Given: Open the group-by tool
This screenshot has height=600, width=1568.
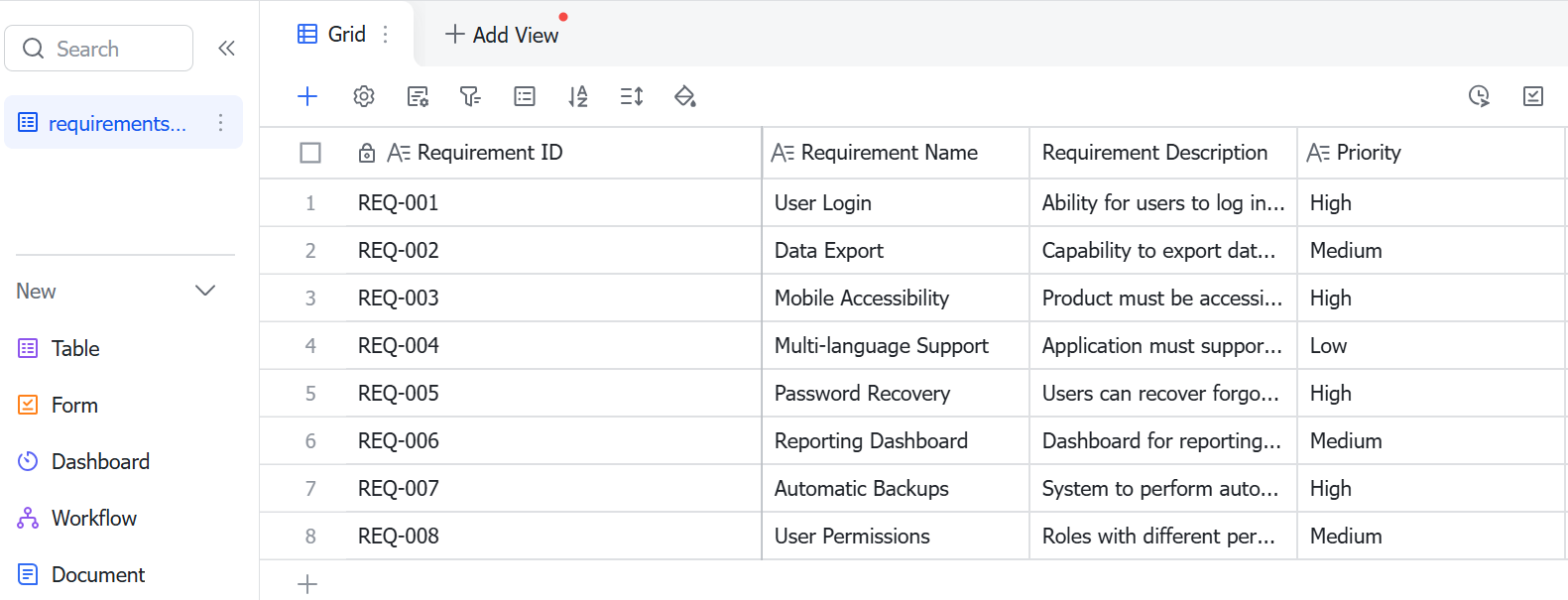Looking at the screenshot, I should pos(525,96).
